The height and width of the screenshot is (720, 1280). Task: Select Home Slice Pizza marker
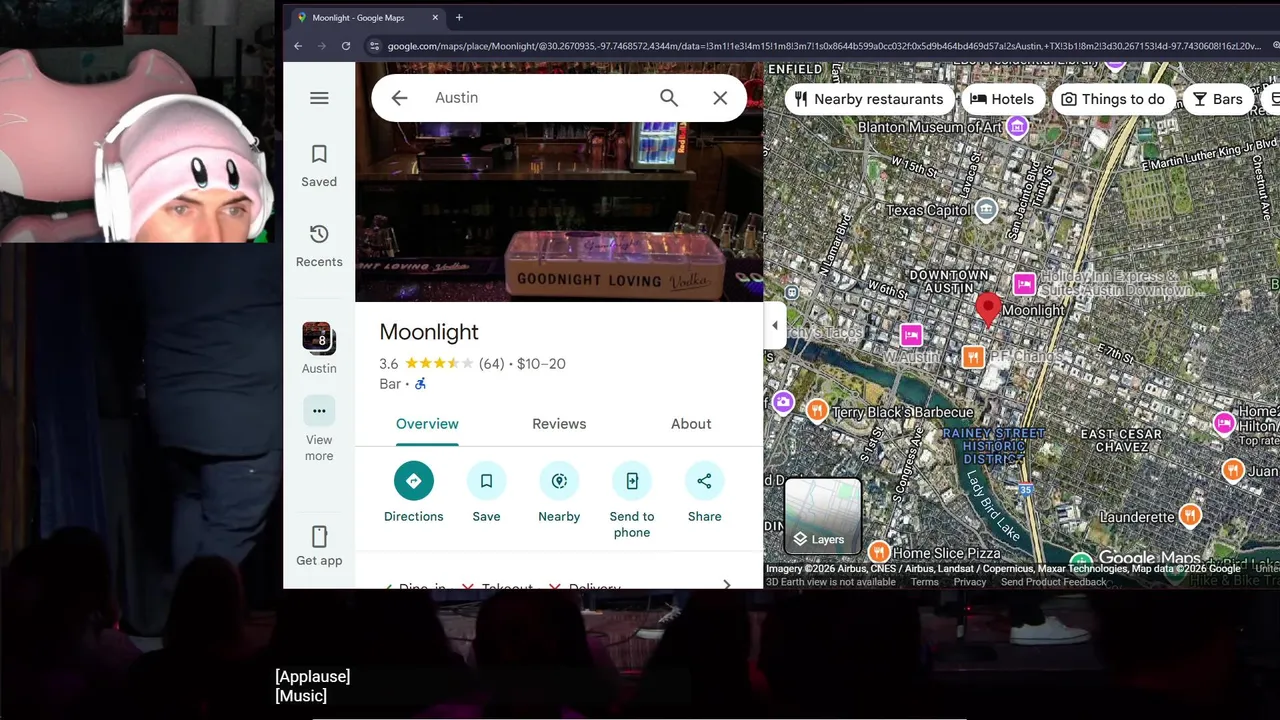point(879,552)
